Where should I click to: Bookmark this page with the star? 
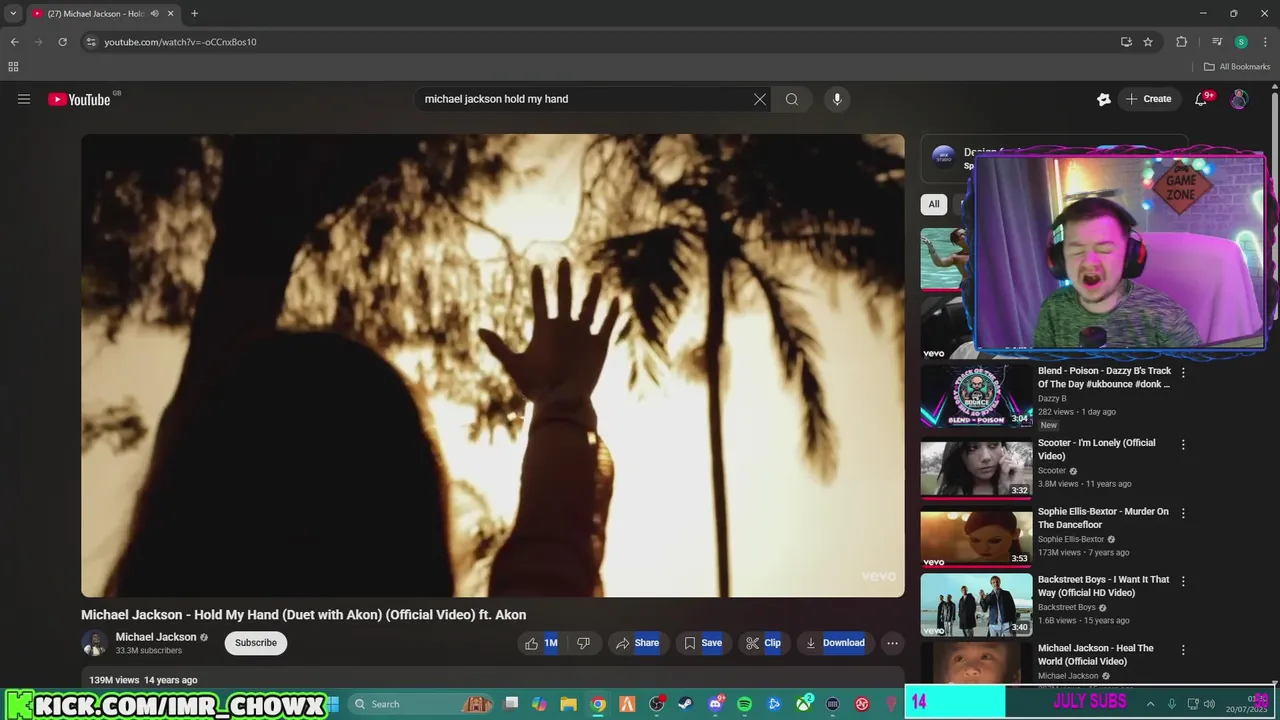coord(1148,42)
